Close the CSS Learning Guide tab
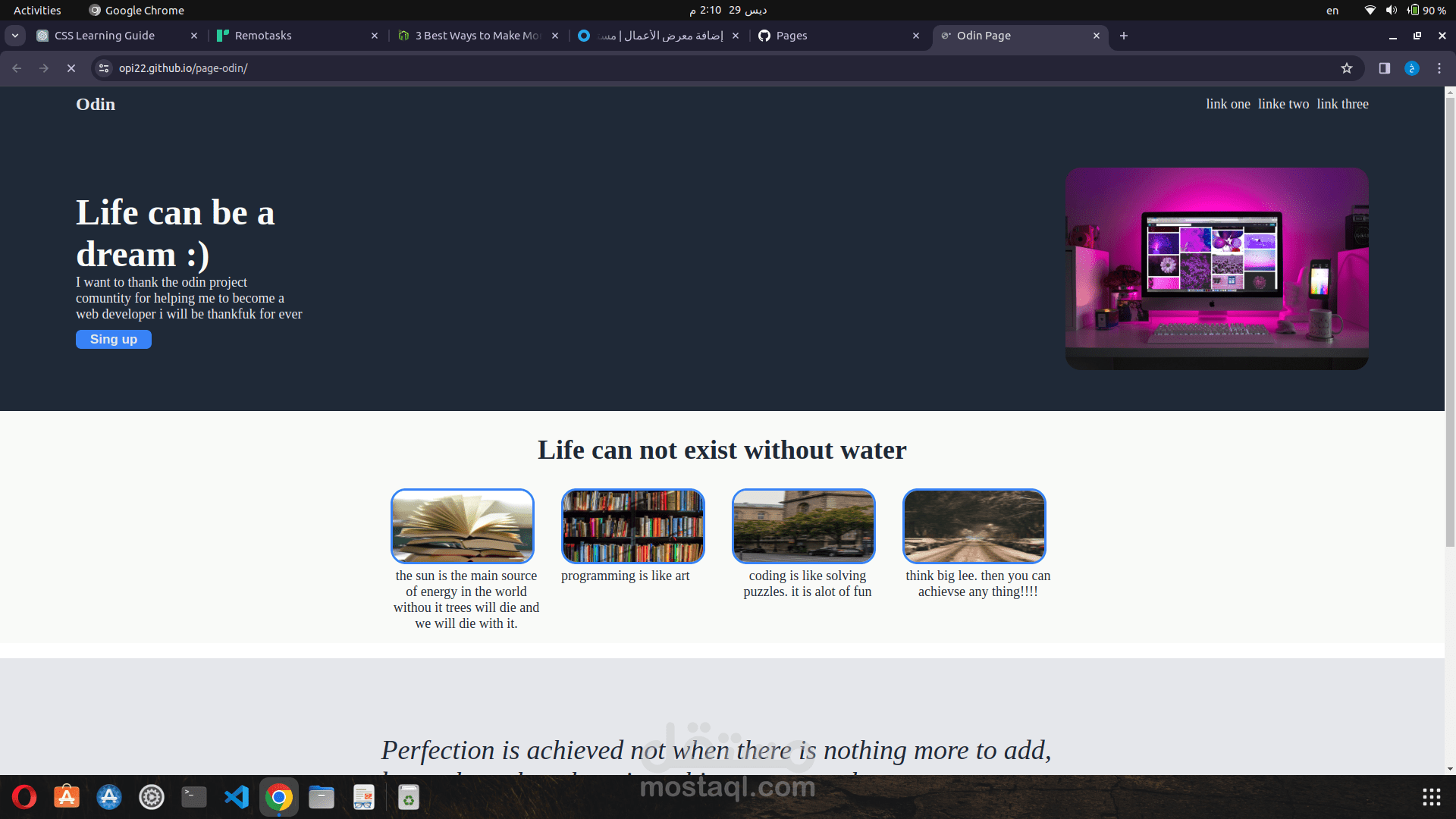 [194, 36]
